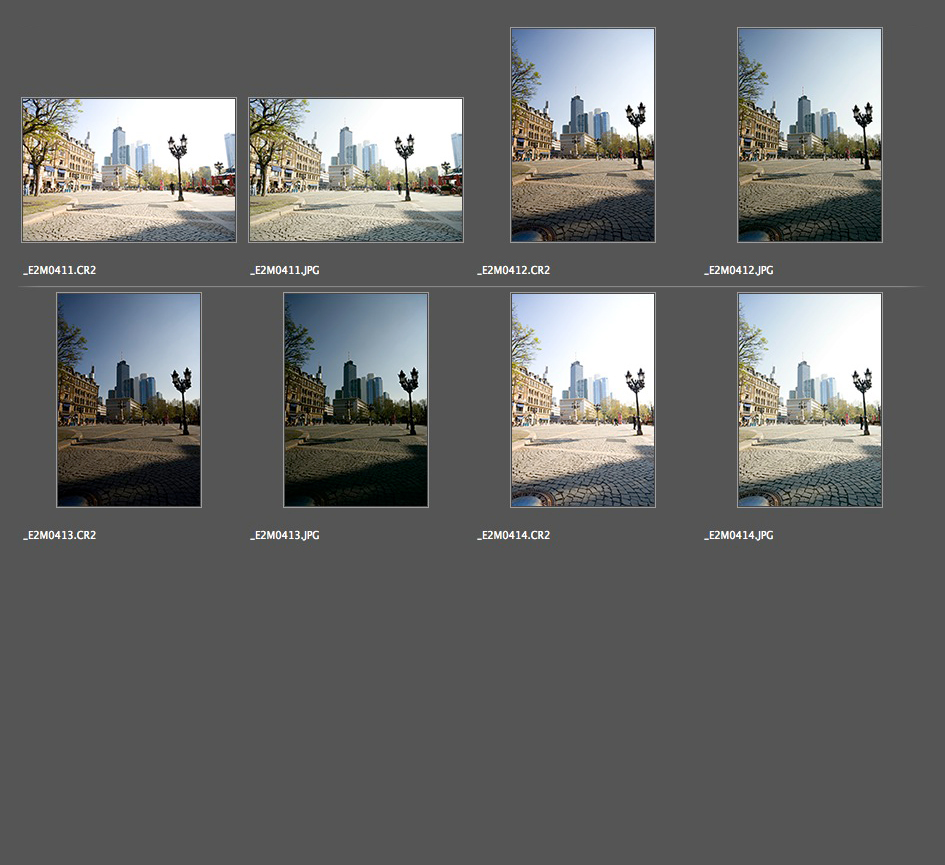Select the _E2M0412.CR2 filename text
This screenshot has width=945, height=865.
point(514,271)
